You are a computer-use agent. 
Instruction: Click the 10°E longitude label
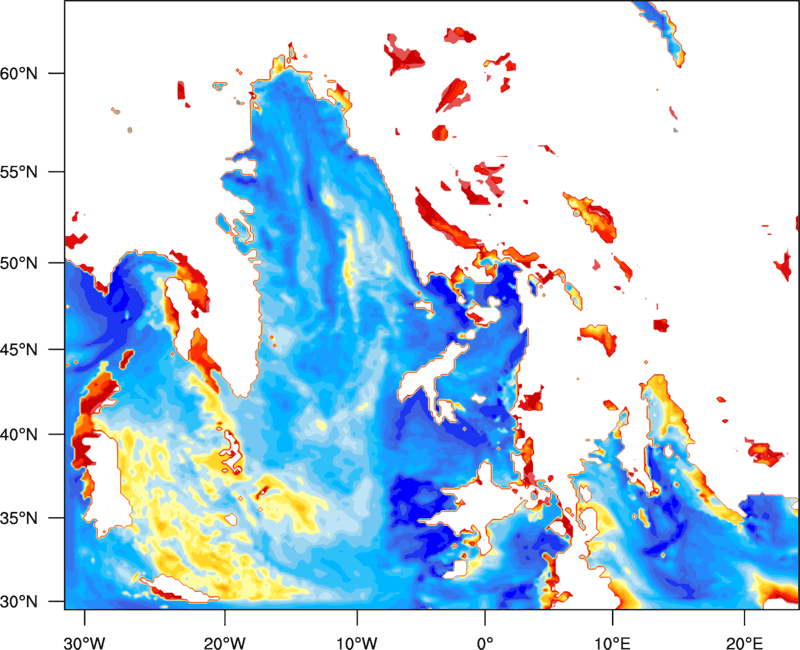pos(612,643)
